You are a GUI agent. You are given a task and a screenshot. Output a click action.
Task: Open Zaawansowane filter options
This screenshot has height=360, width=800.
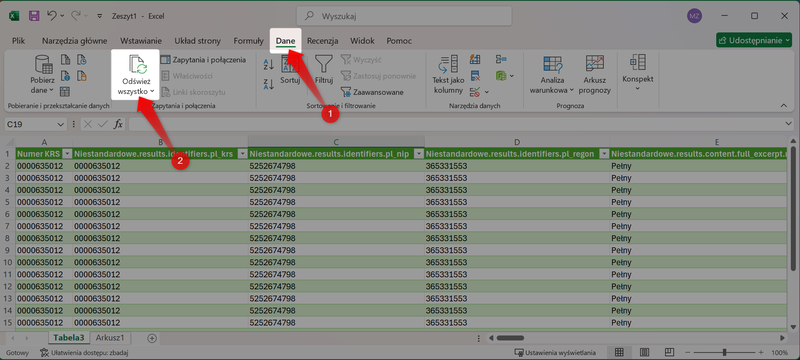point(372,92)
